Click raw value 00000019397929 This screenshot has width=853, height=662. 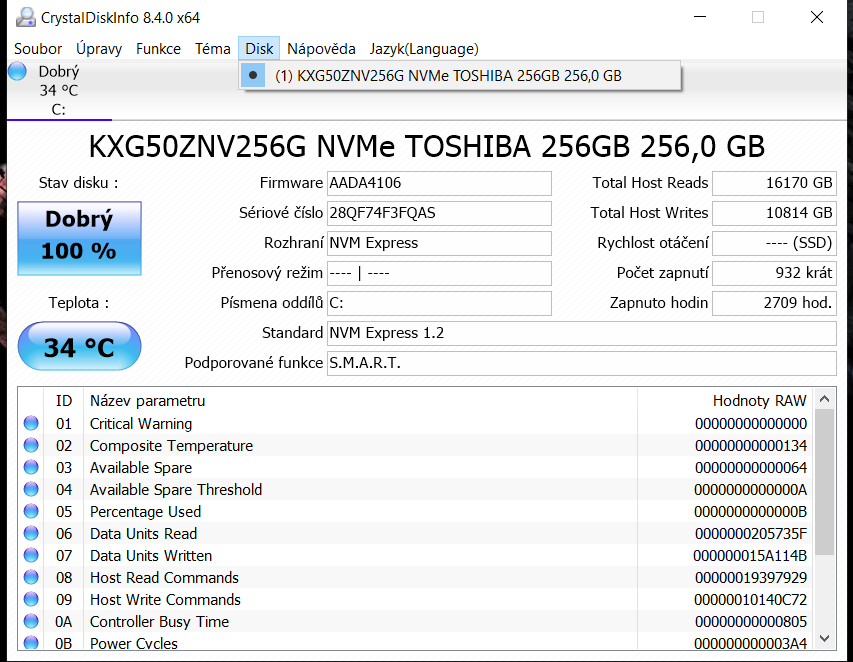click(751, 578)
